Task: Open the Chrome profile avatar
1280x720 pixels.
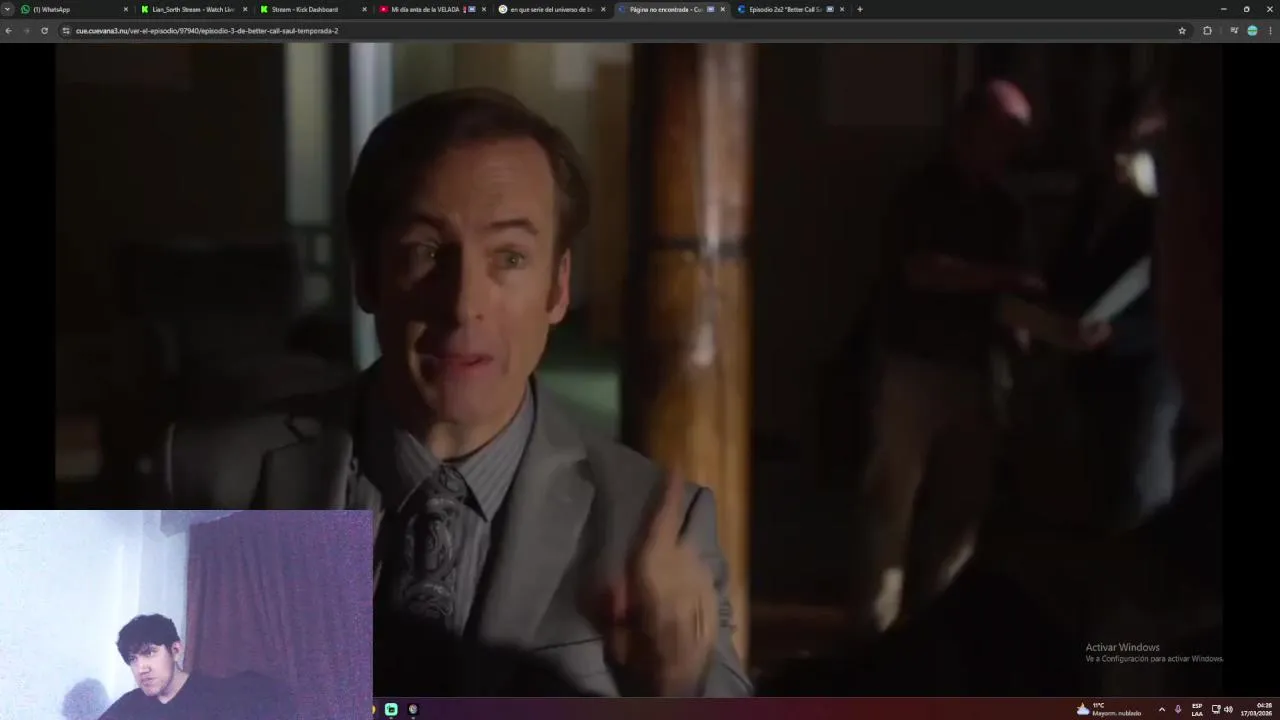Action: click(x=1252, y=31)
